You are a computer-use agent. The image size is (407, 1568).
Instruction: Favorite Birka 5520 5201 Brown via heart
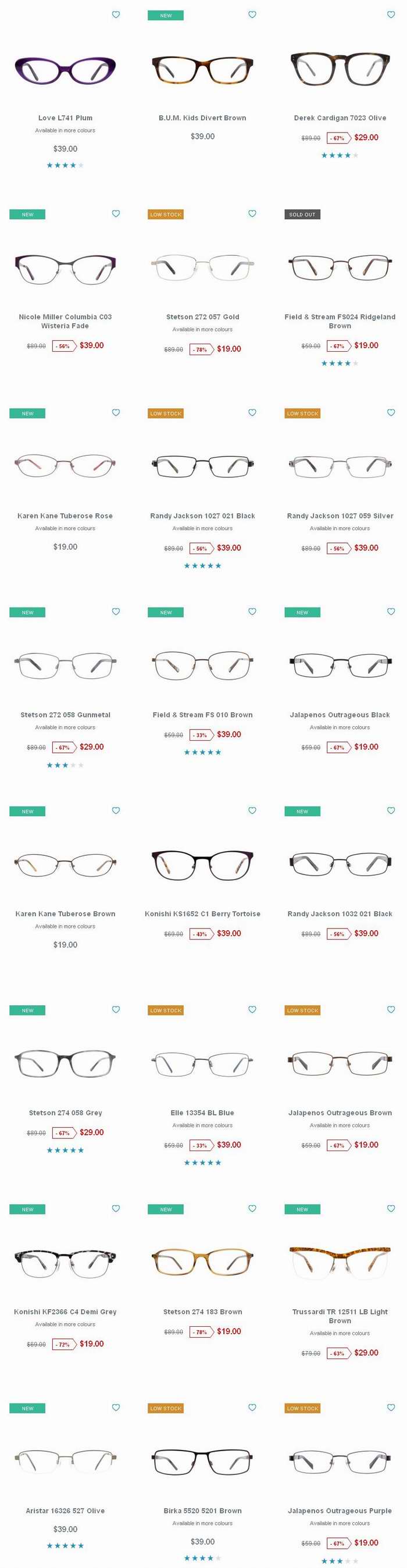tap(252, 1408)
